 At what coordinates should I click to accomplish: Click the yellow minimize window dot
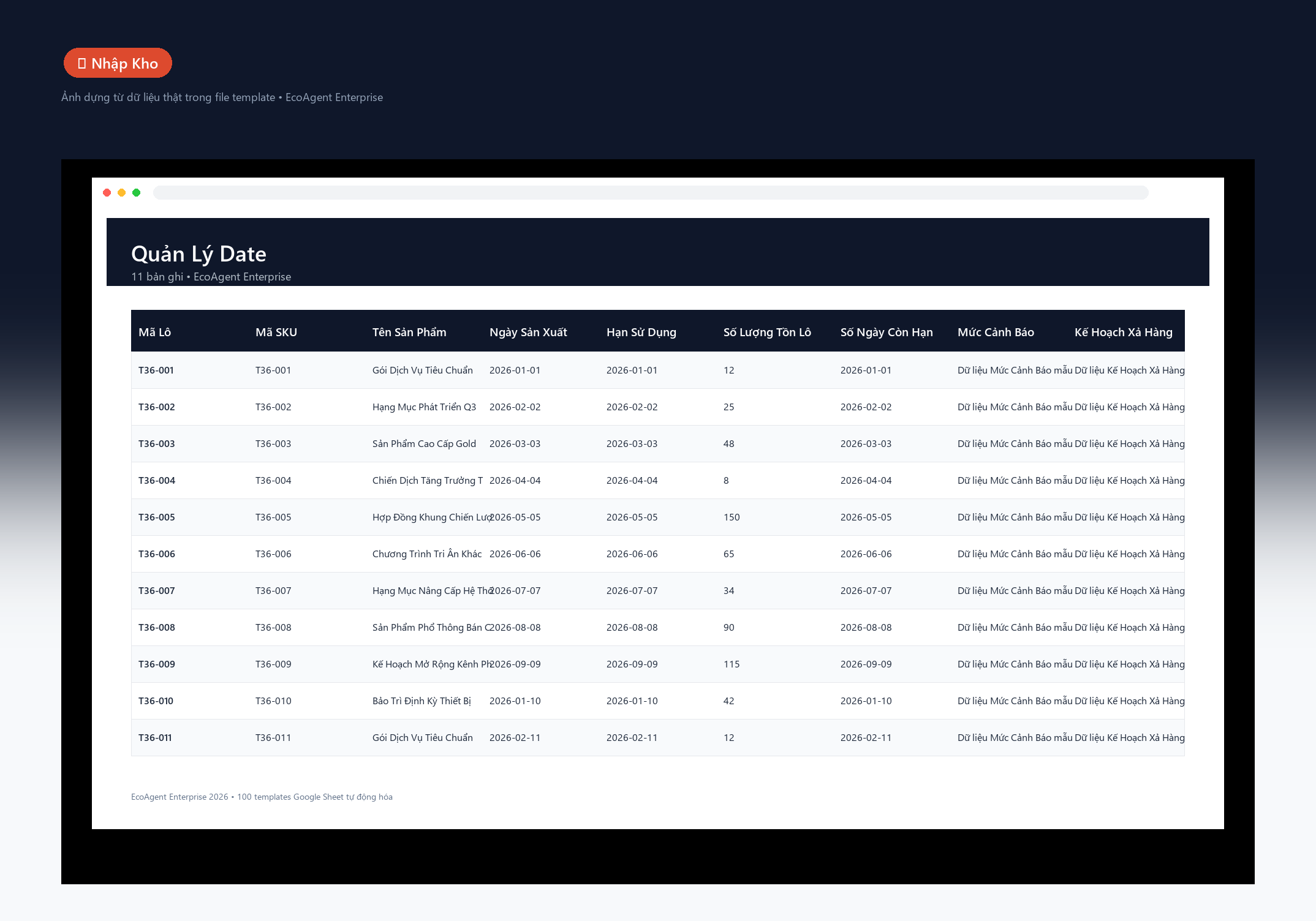pyautogui.click(x=122, y=193)
